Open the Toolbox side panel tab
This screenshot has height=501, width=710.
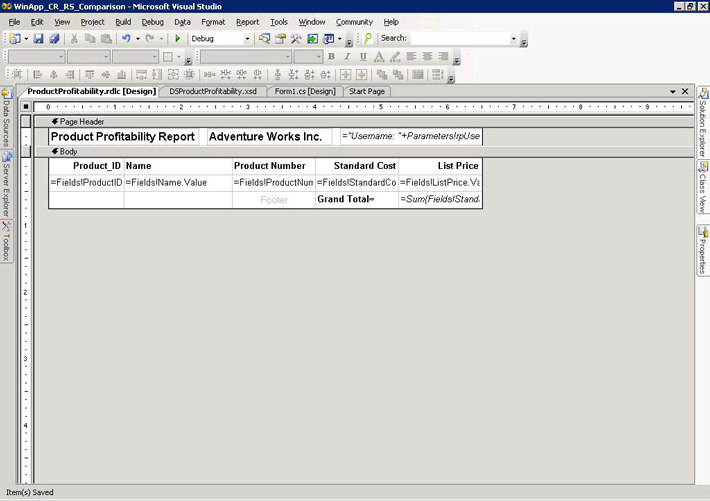(x=6, y=241)
